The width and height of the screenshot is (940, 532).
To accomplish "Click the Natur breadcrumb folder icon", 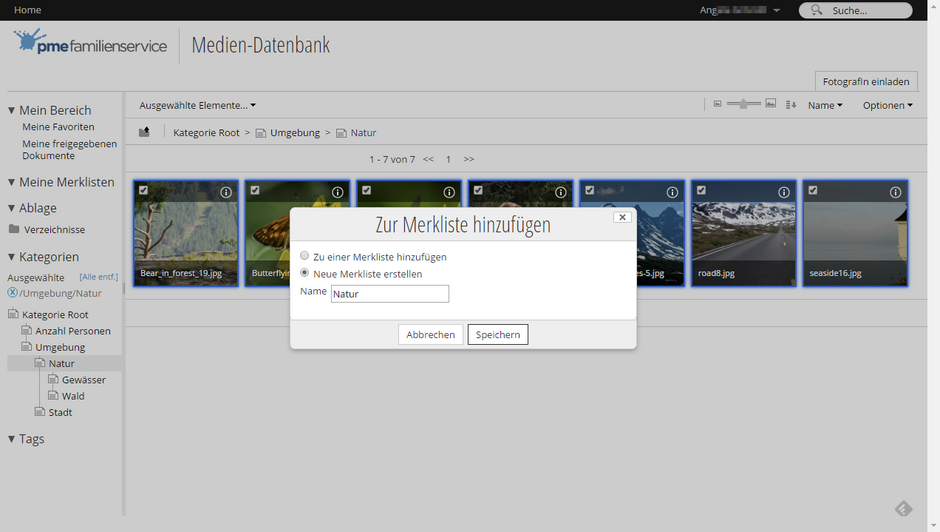I will (x=341, y=133).
